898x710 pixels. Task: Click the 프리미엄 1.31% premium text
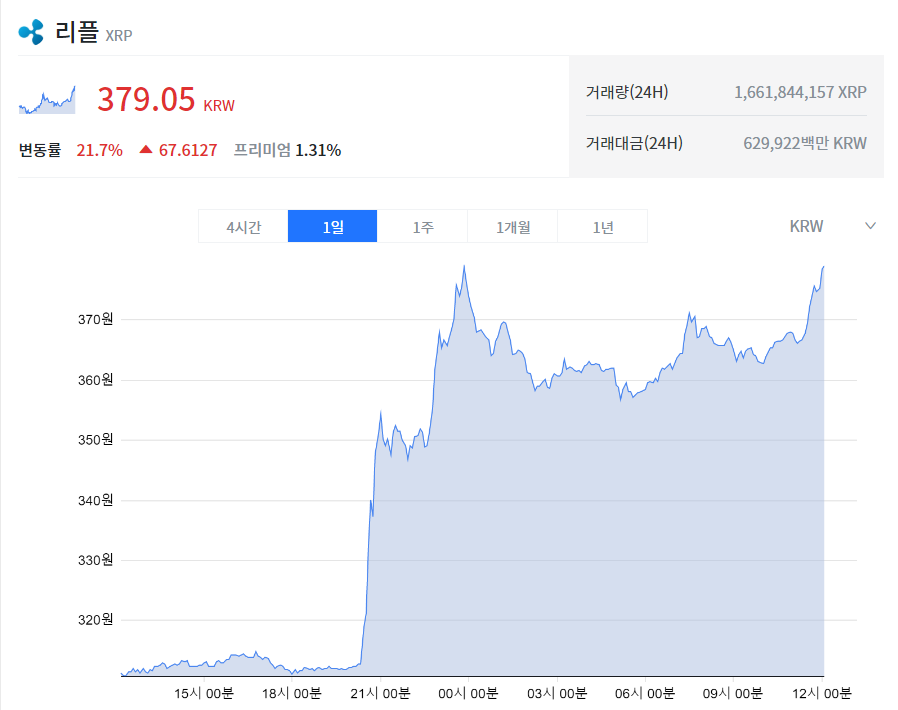(287, 150)
